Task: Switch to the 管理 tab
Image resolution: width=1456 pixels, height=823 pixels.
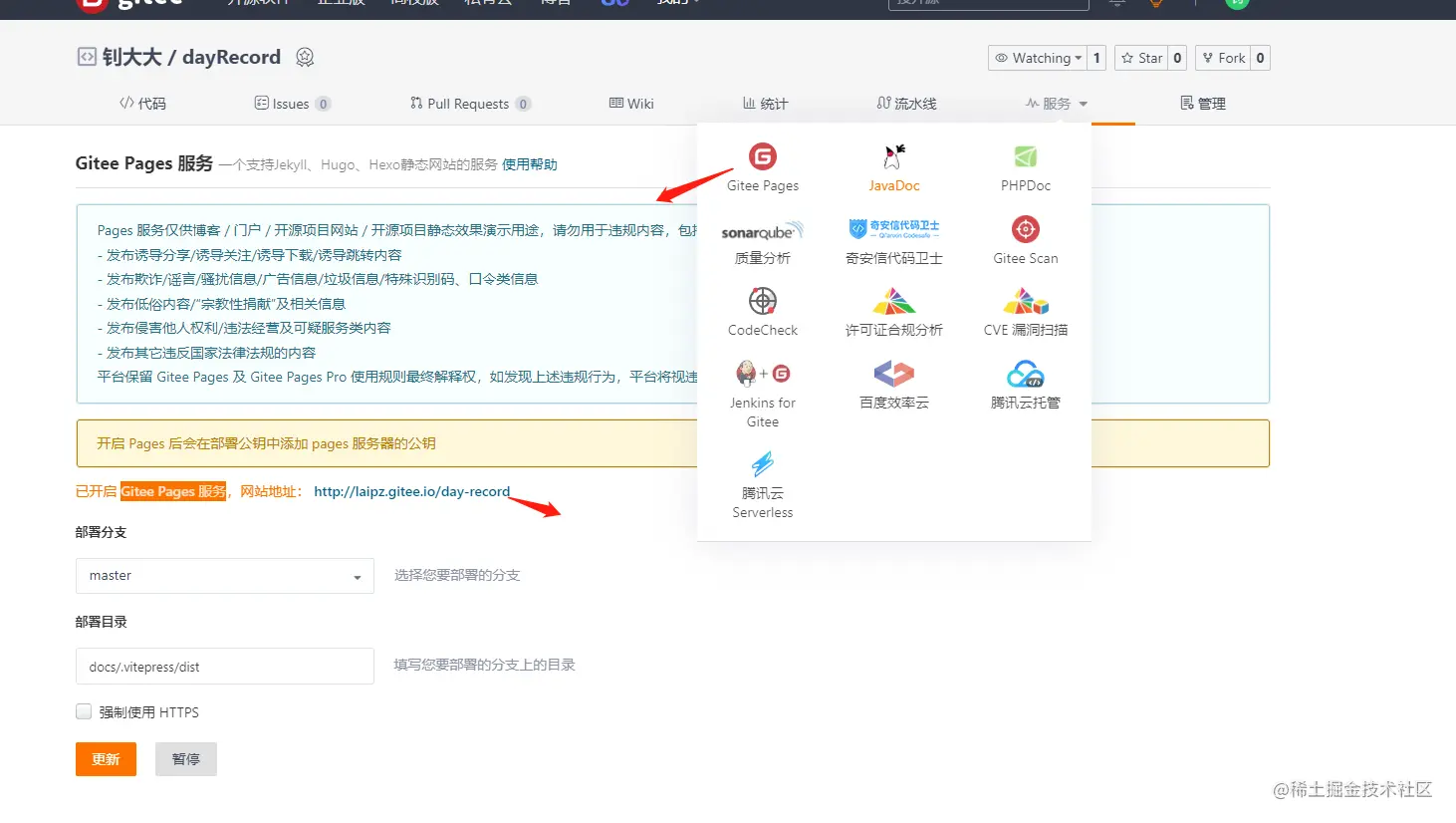Action: [1202, 104]
